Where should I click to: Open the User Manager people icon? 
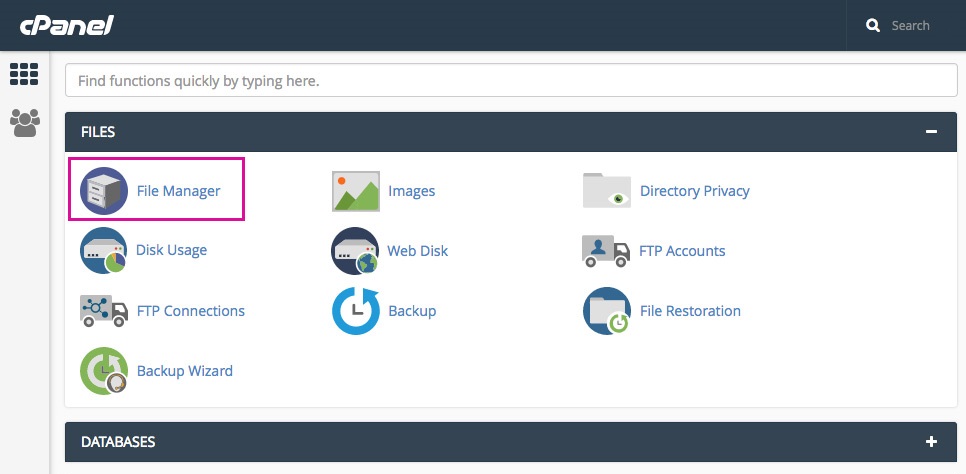25,123
